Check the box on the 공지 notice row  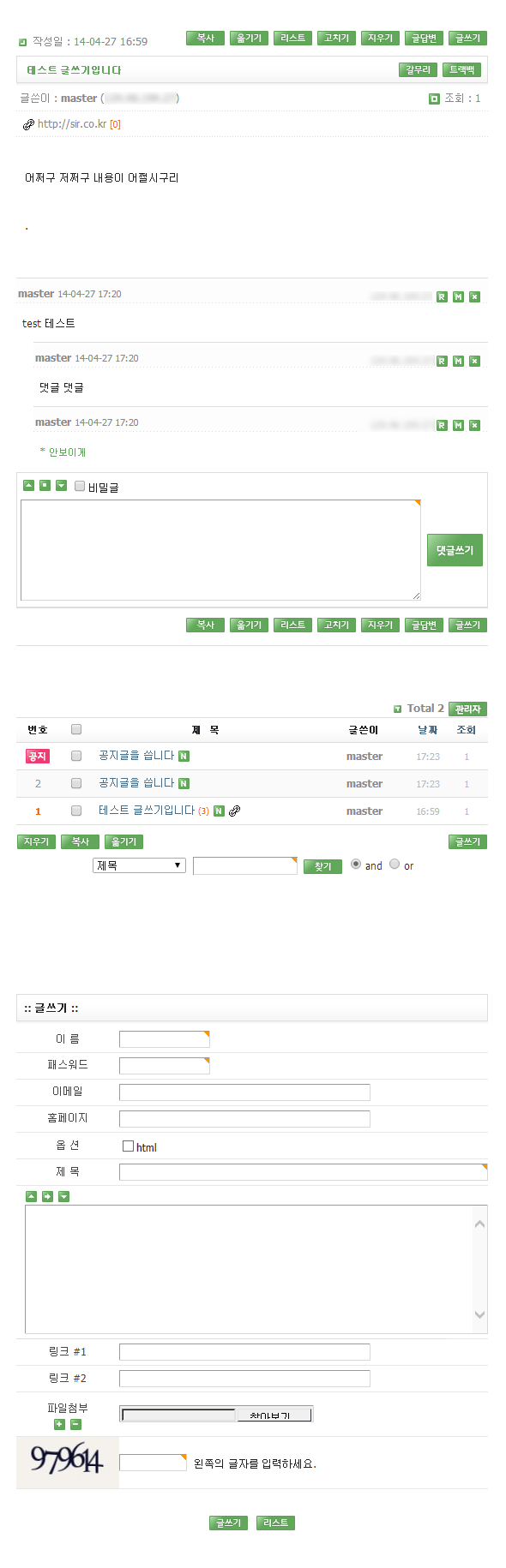coord(76,756)
